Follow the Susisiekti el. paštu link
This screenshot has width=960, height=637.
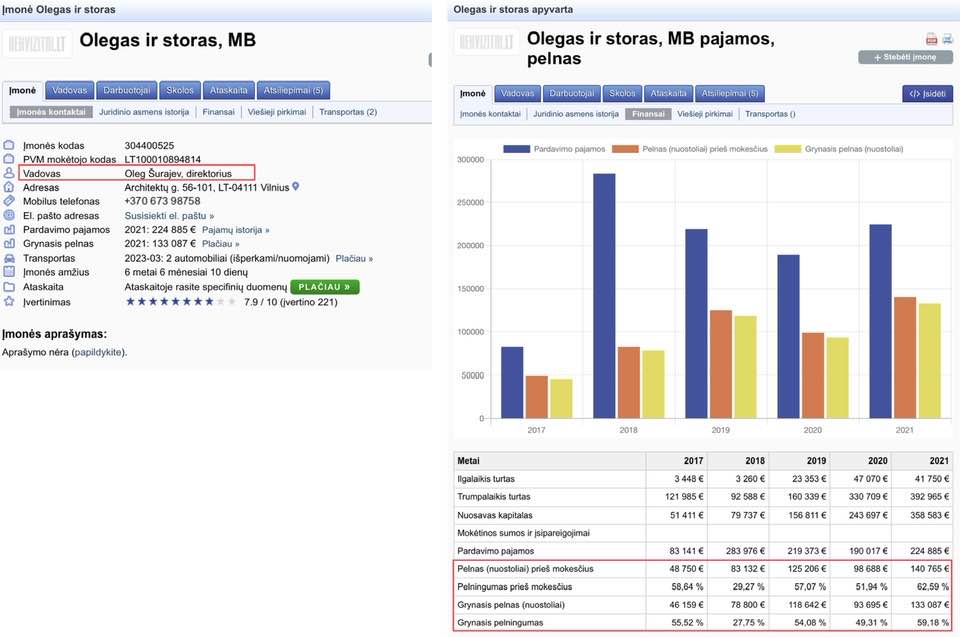pyautogui.click(x=170, y=216)
